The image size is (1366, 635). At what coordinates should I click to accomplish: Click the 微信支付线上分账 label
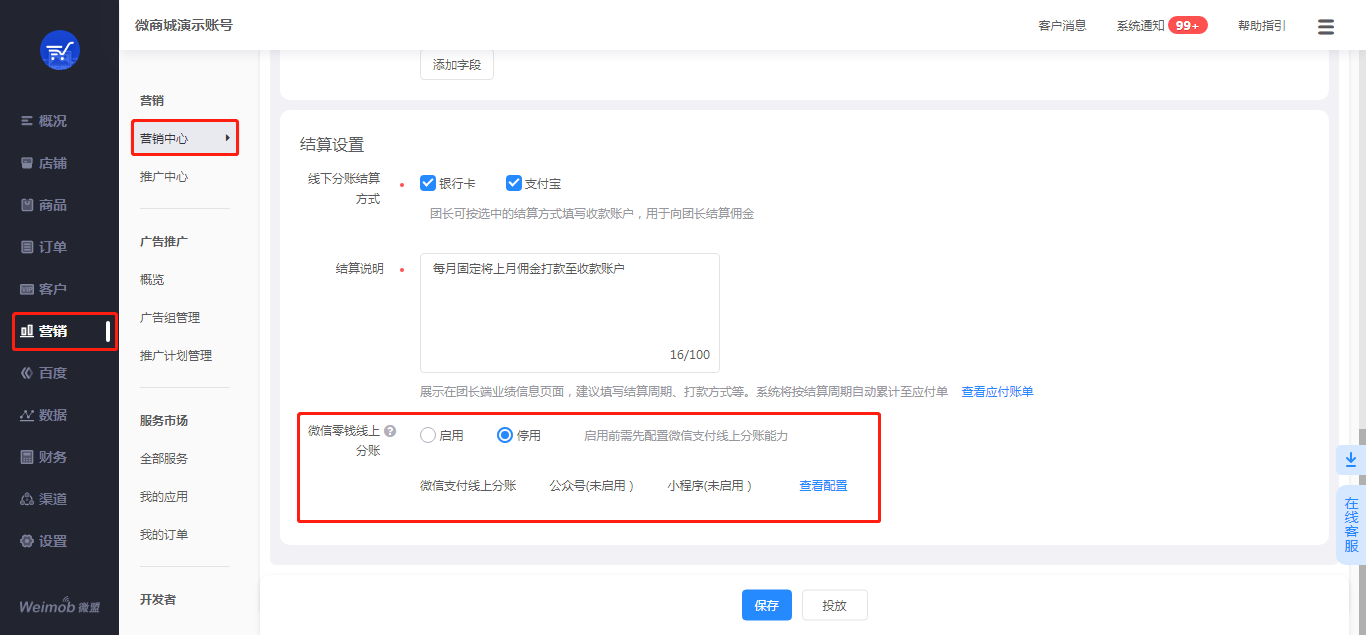468,486
